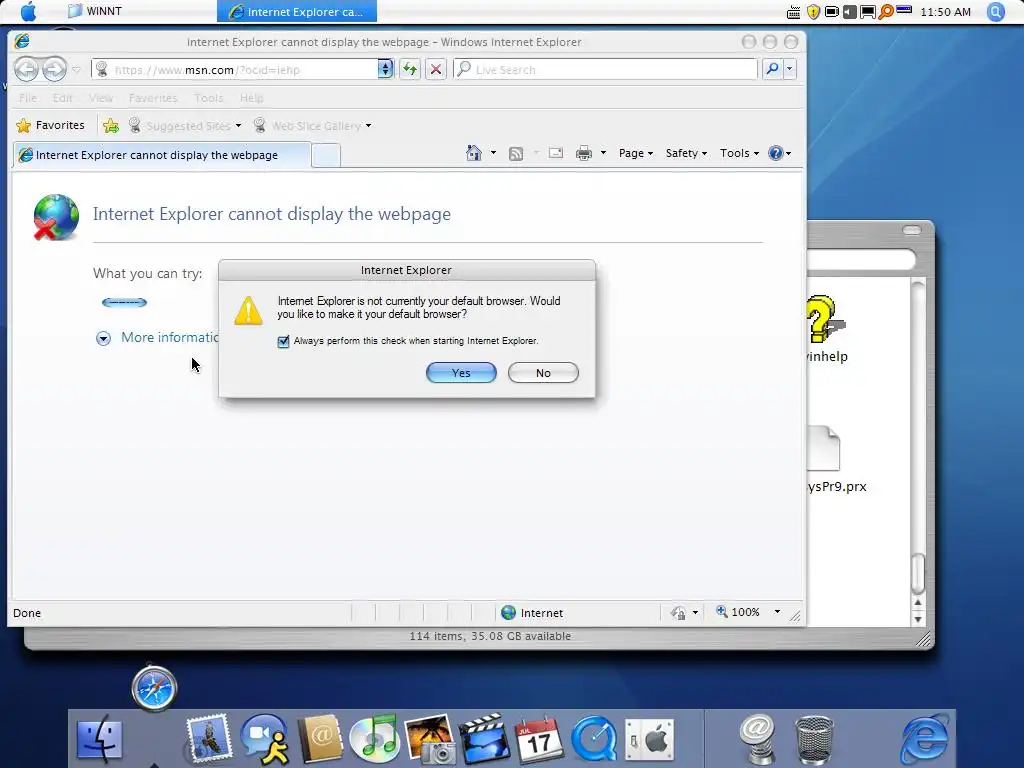1024x768 pixels.
Task: Open the File menu
Action: (28, 98)
